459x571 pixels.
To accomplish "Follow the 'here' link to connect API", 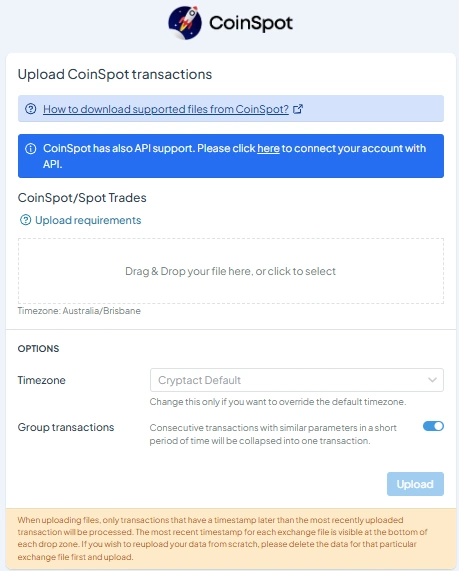I will [268, 149].
